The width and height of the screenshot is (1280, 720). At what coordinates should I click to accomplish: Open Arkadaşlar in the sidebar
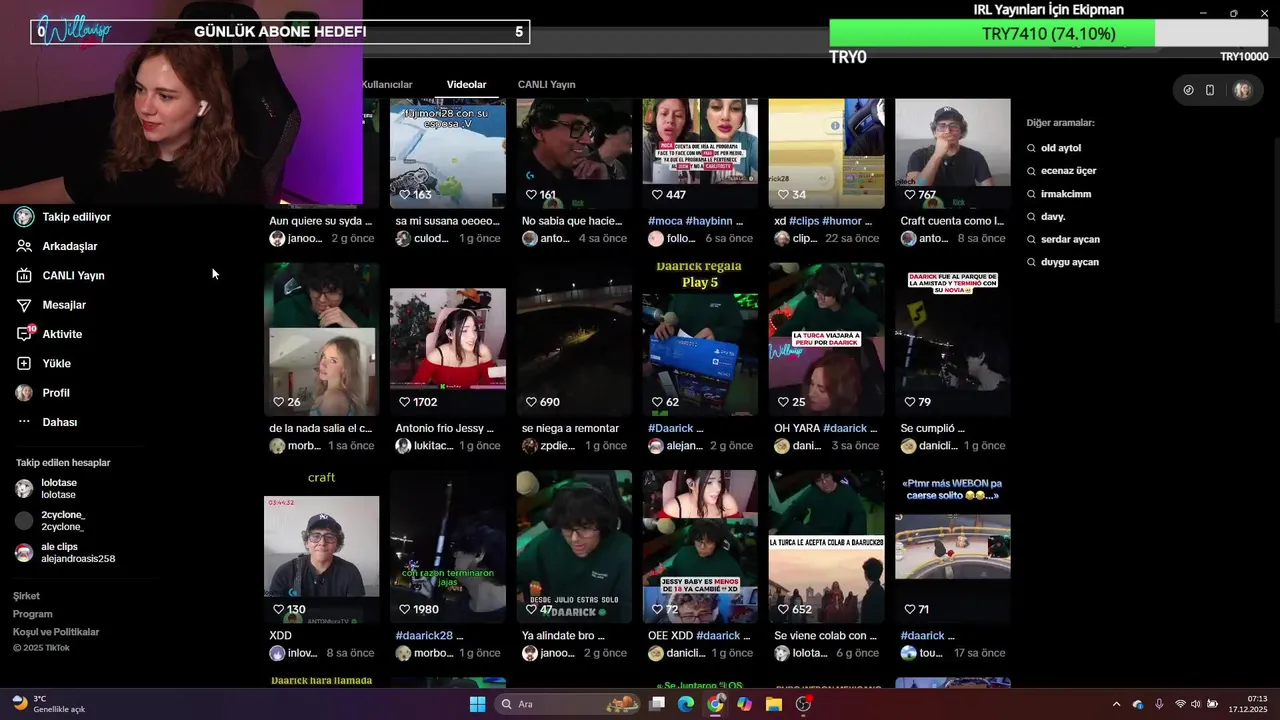(56, 246)
